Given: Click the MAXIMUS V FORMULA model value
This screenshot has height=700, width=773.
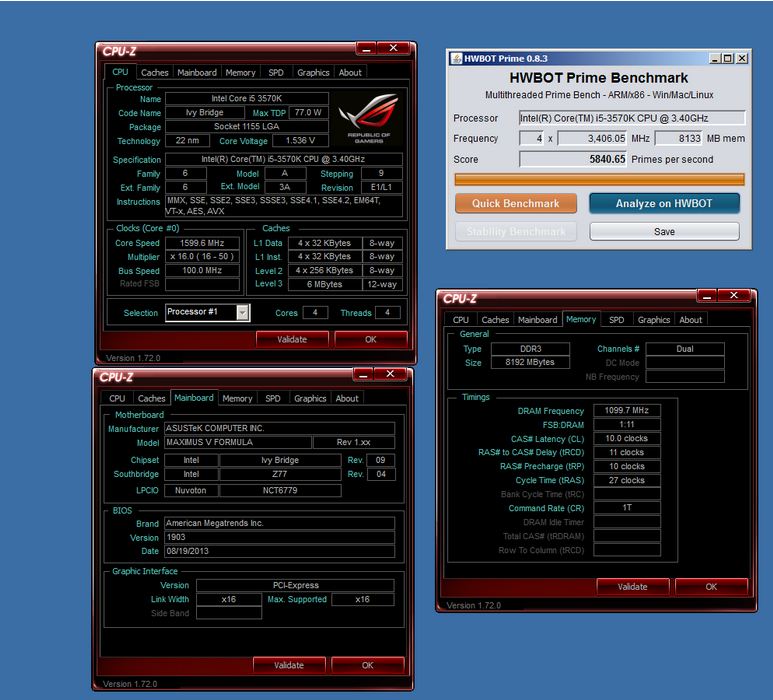Looking at the screenshot, I should point(238,442).
